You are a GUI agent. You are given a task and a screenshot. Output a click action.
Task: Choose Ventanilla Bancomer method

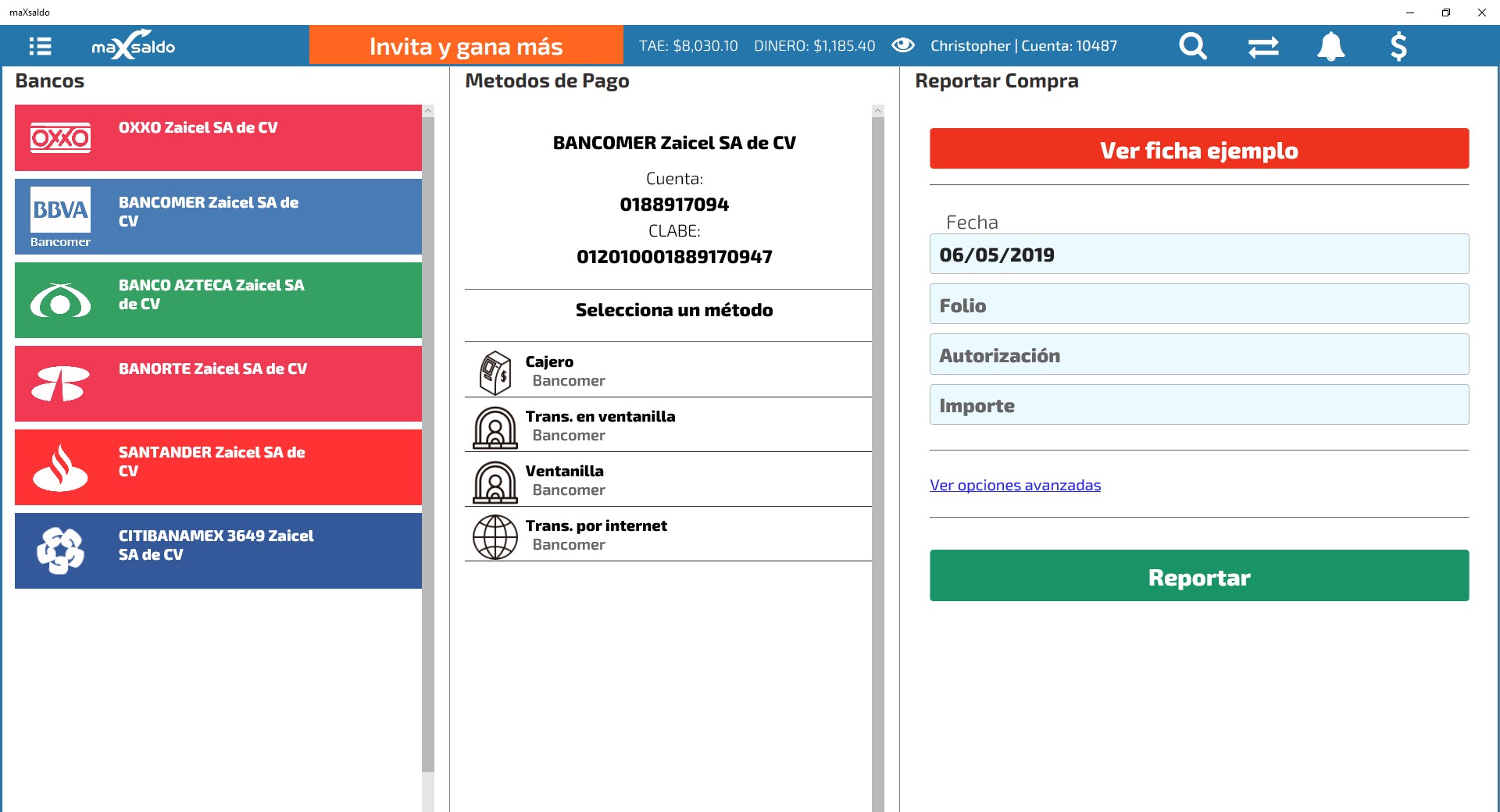tap(668, 479)
